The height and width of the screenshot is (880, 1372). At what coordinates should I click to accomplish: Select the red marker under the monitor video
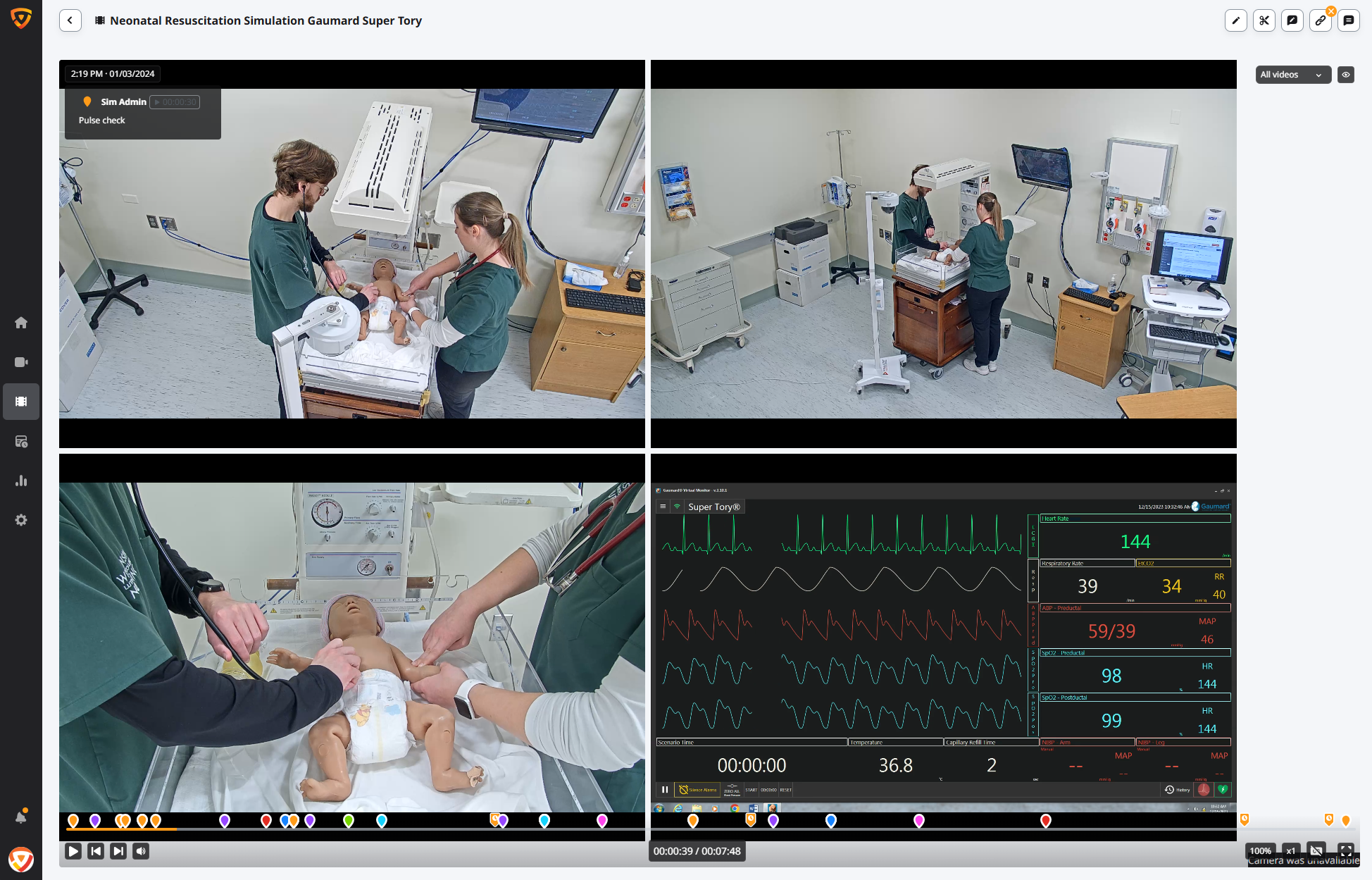[x=1046, y=820]
